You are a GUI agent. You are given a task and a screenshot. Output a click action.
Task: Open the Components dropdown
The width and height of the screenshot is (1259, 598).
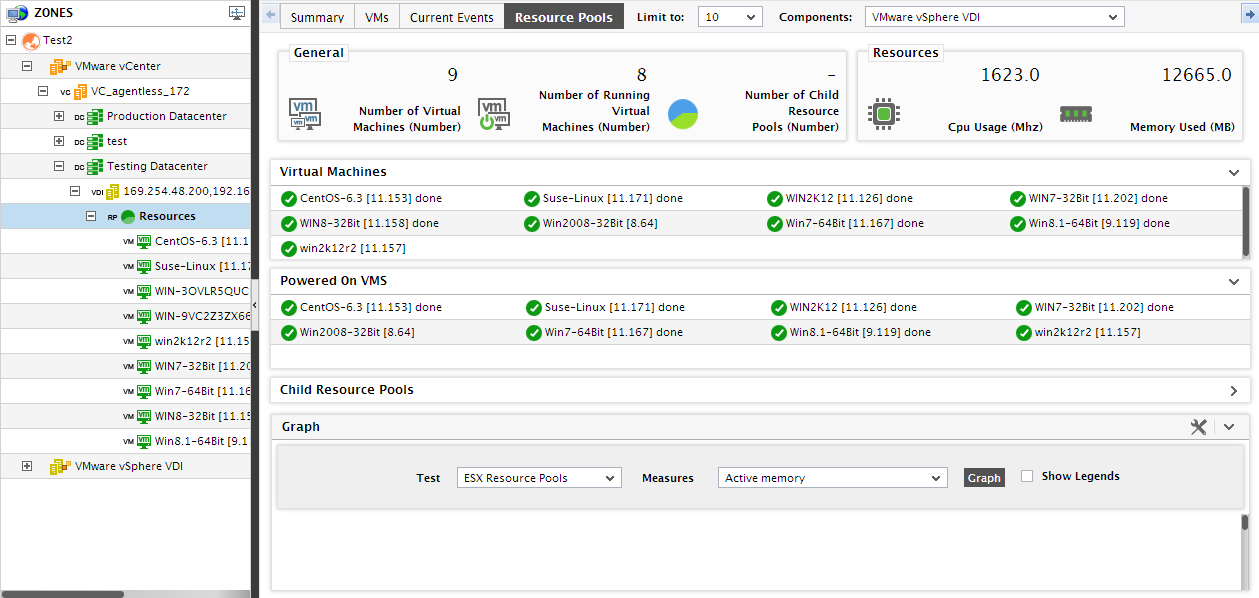(994, 17)
